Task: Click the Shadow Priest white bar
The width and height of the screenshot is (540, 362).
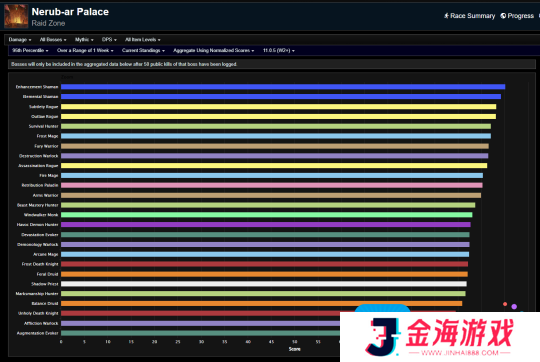Action: (x=264, y=284)
